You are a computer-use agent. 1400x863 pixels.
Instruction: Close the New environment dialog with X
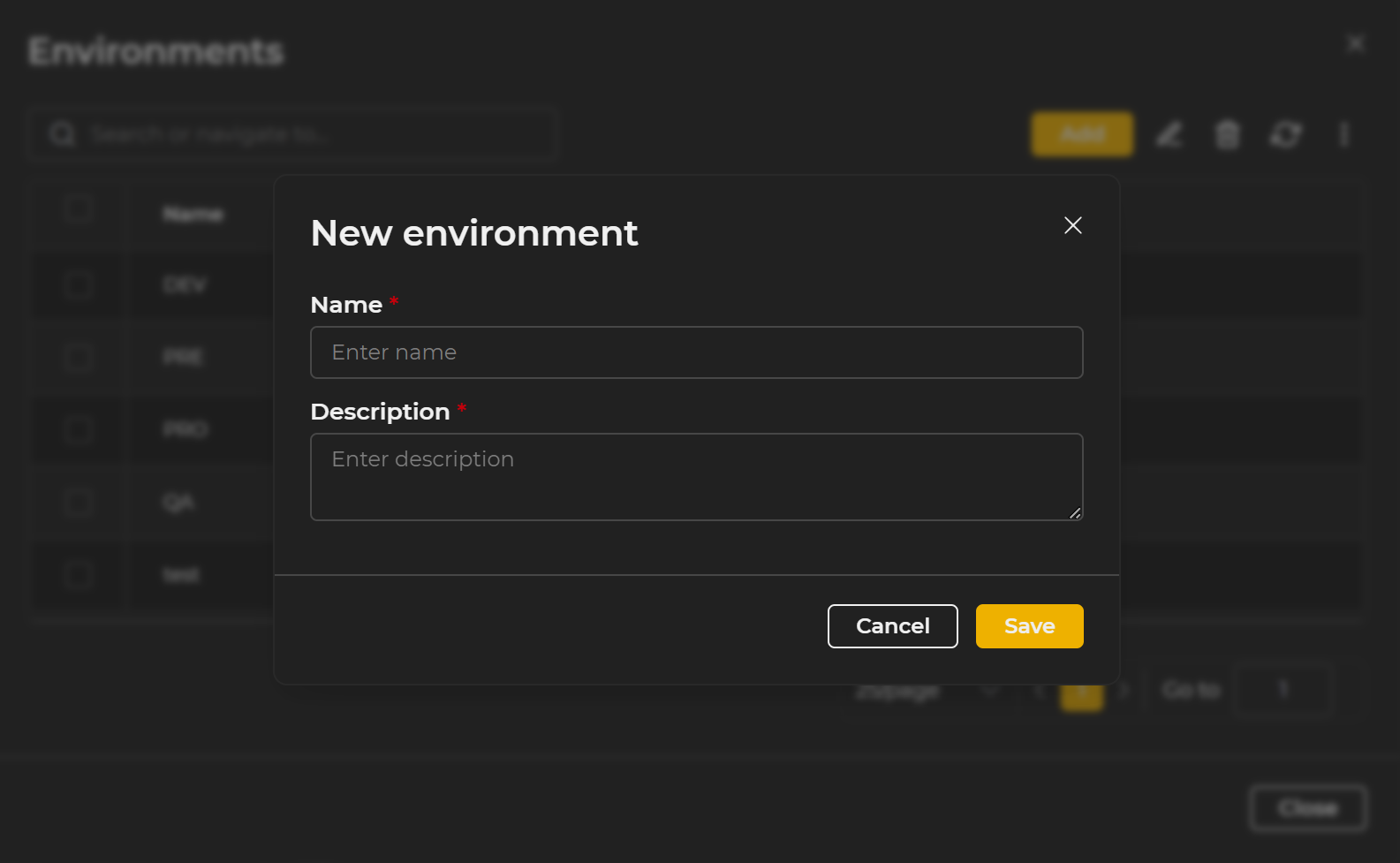coord(1072,225)
